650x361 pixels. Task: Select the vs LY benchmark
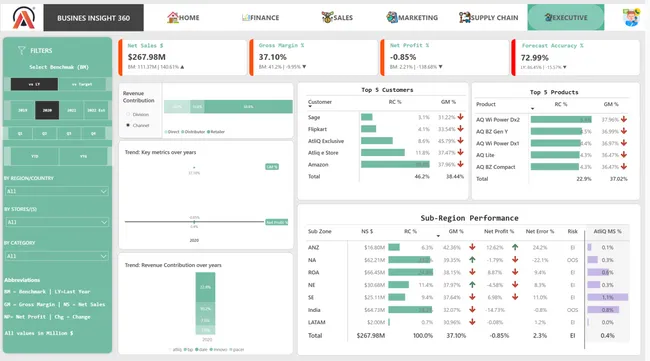point(34,84)
